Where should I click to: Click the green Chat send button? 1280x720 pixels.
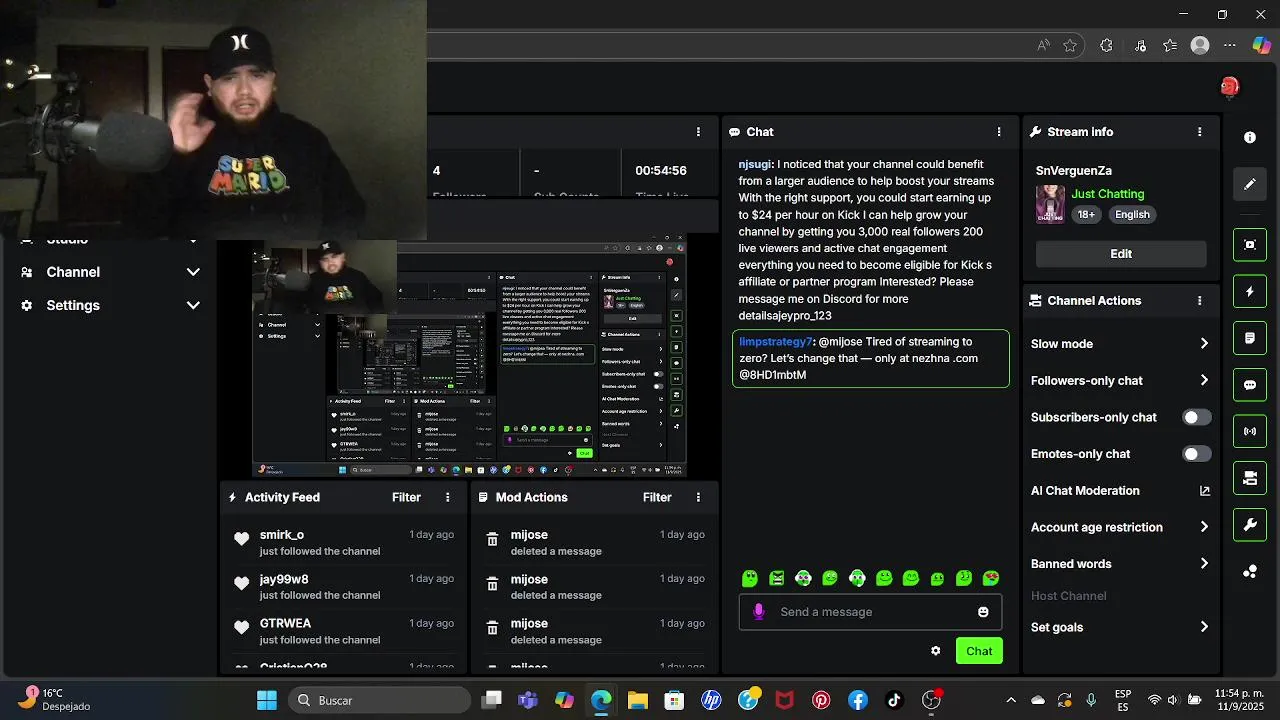[979, 651]
